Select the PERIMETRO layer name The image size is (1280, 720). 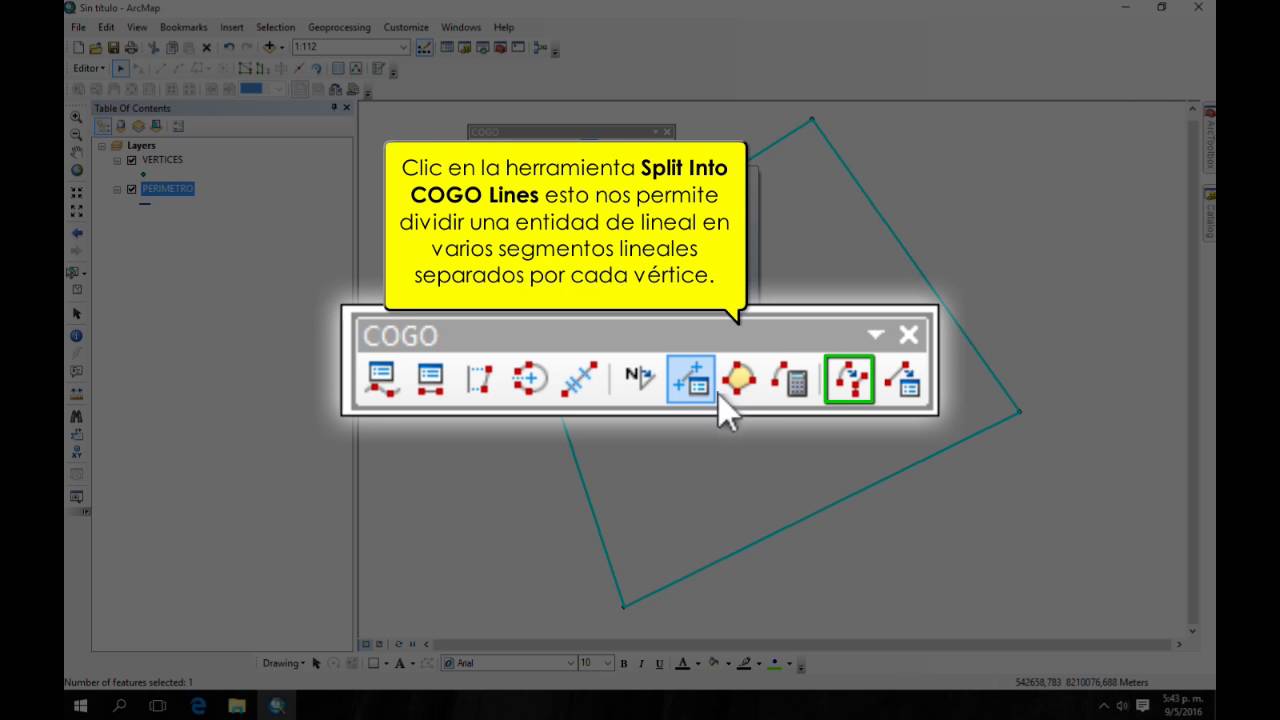coord(168,189)
